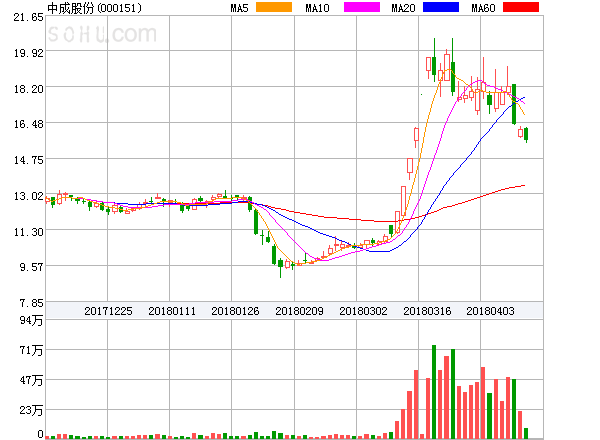Click the last green volume bar at far right
This screenshot has height=440, width=600.
pos(526,433)
